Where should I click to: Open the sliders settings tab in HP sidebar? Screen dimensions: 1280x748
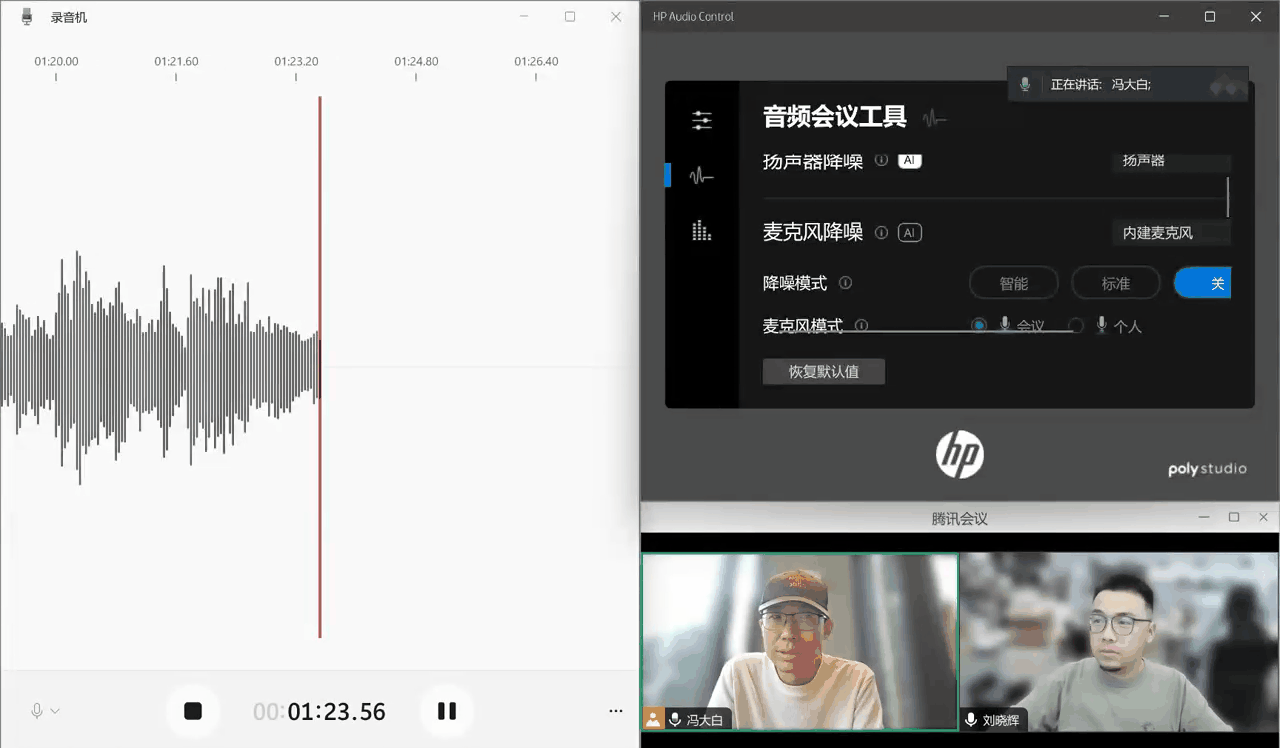(x=702, y=120)
